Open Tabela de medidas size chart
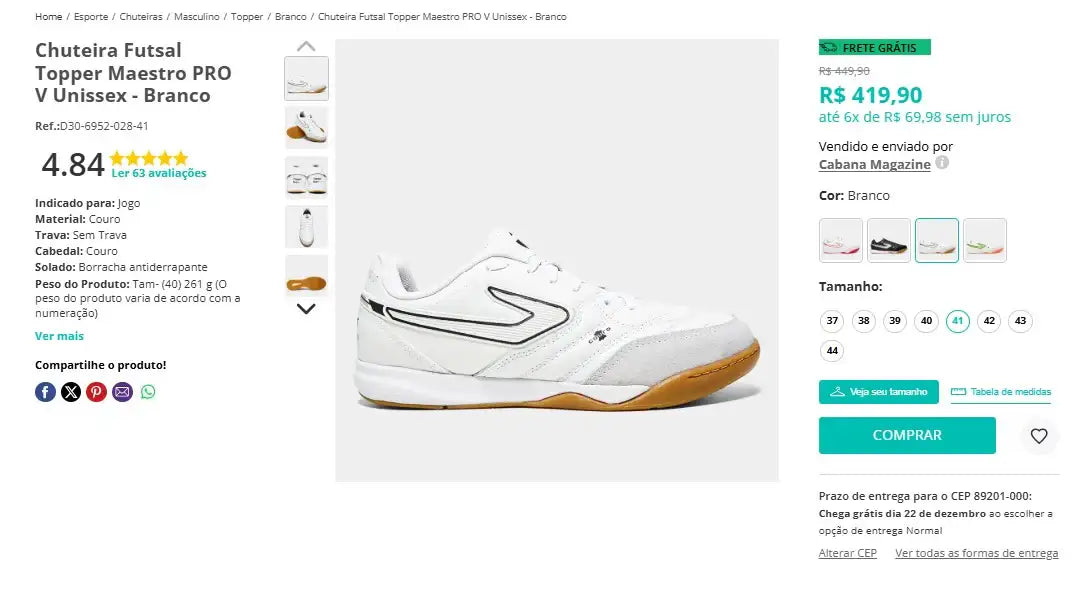 (1000, 391)
